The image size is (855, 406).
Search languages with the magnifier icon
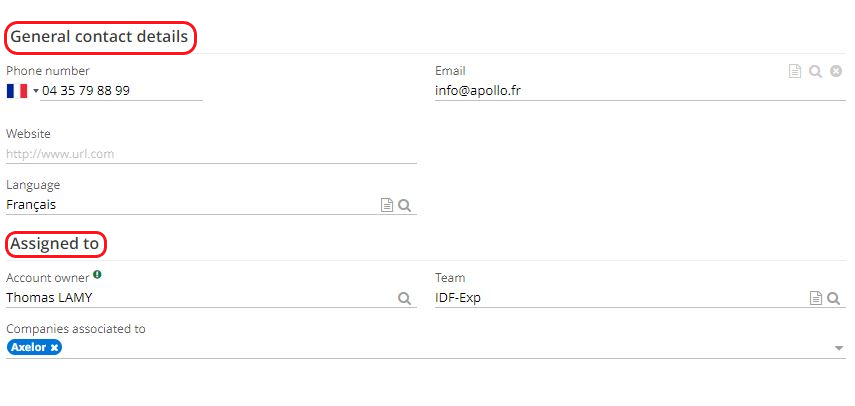[405, 205]
